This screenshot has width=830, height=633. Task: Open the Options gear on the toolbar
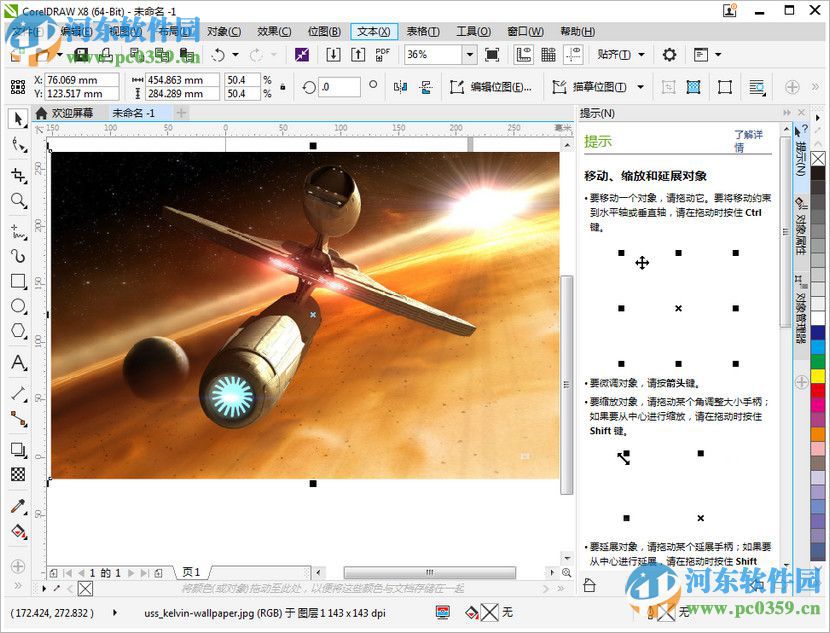668,55
